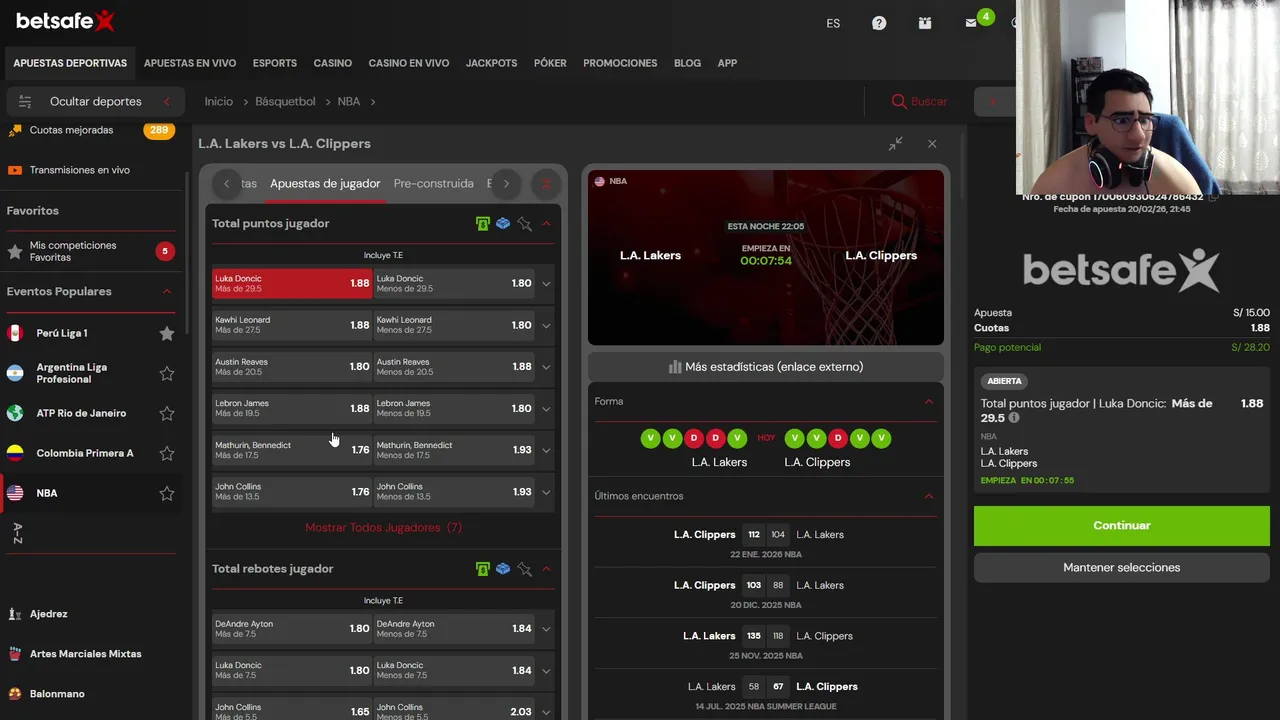Image resolution: width=1280 pixels, height=720 pixels.
Task: Click the Betsafe logo
Action: pos(66,21)
